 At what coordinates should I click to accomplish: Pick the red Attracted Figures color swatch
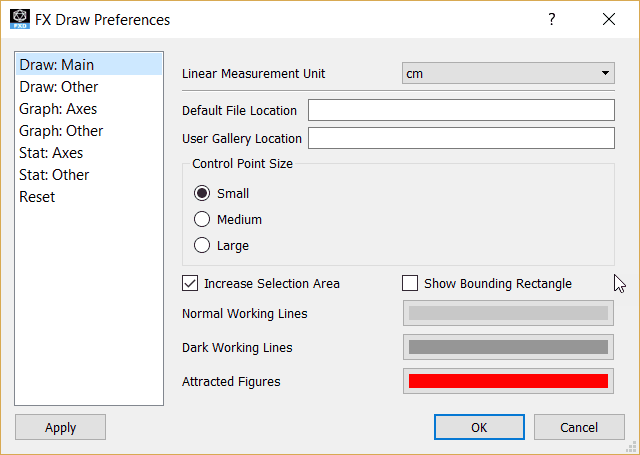coord(508,381)
